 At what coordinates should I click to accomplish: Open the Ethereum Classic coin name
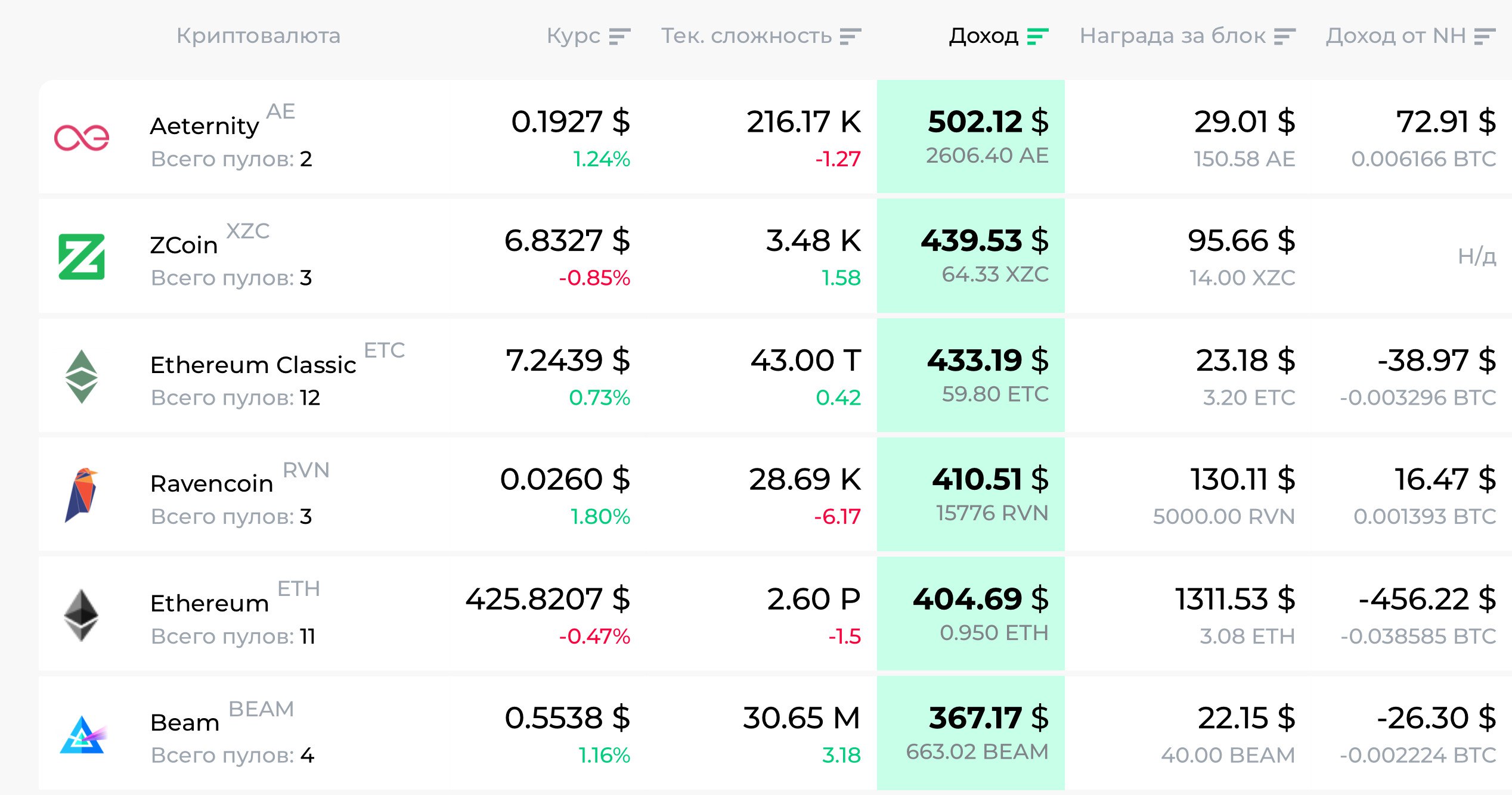tap(253, 364)
